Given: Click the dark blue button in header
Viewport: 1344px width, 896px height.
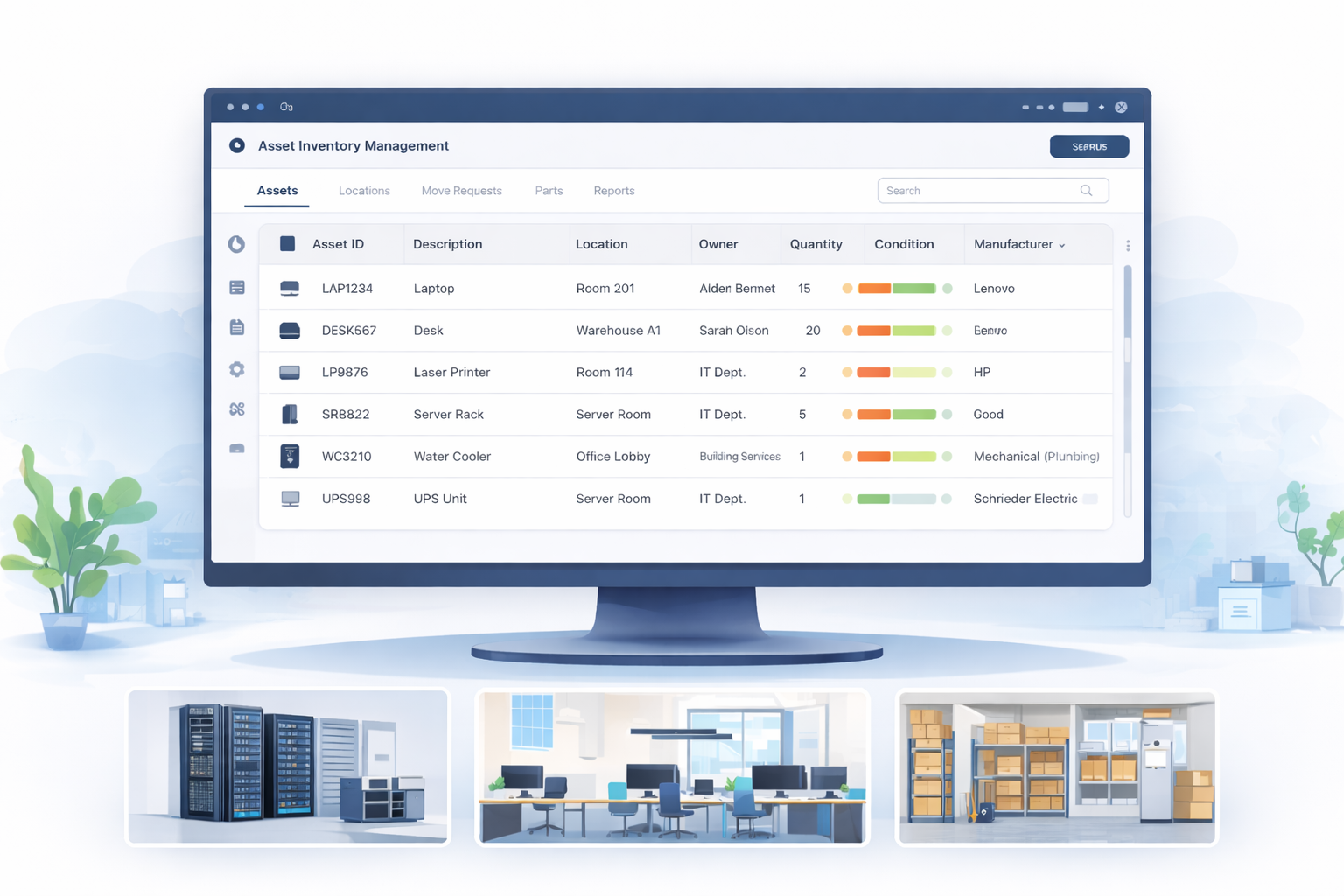Looking at the screenshot, I should click(x=1089, y=146).
